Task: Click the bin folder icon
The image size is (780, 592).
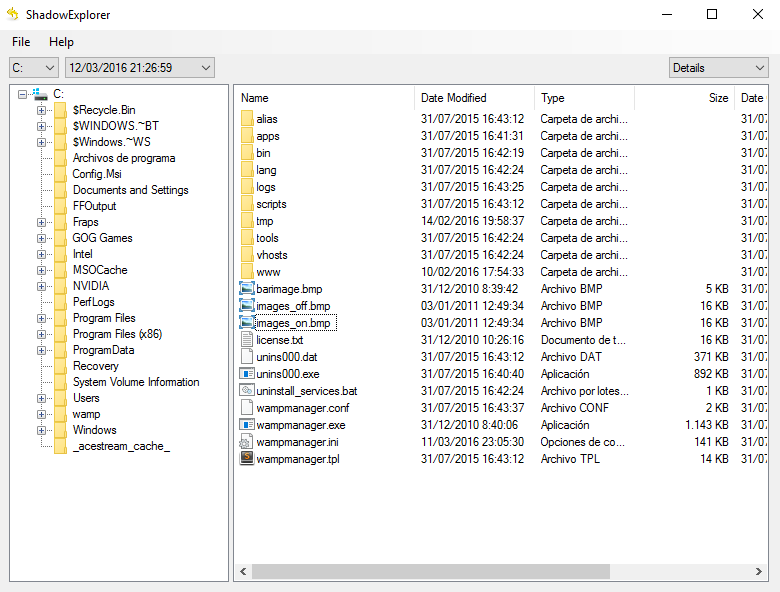Action: [x=247, y=153]
